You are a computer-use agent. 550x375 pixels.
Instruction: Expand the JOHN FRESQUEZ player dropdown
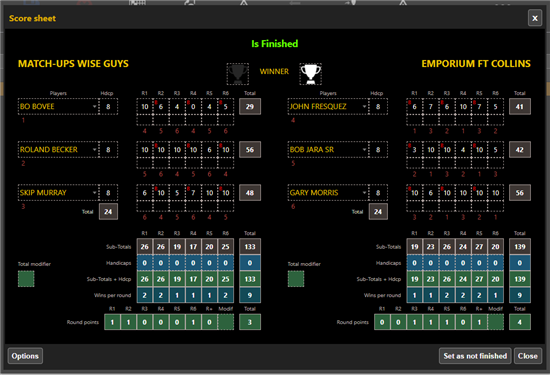coord(364,106)
